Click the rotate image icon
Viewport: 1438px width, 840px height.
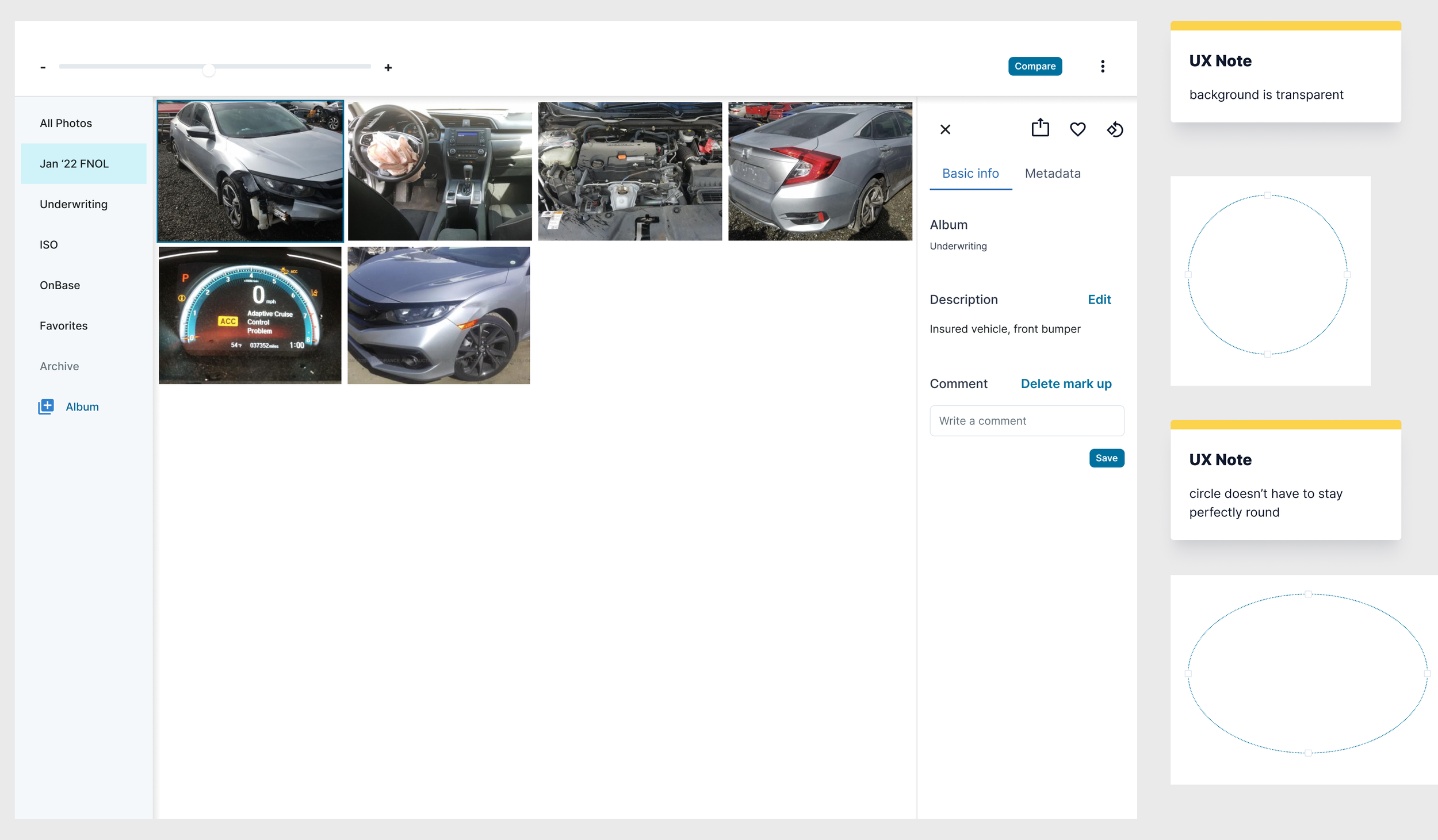1115,129
